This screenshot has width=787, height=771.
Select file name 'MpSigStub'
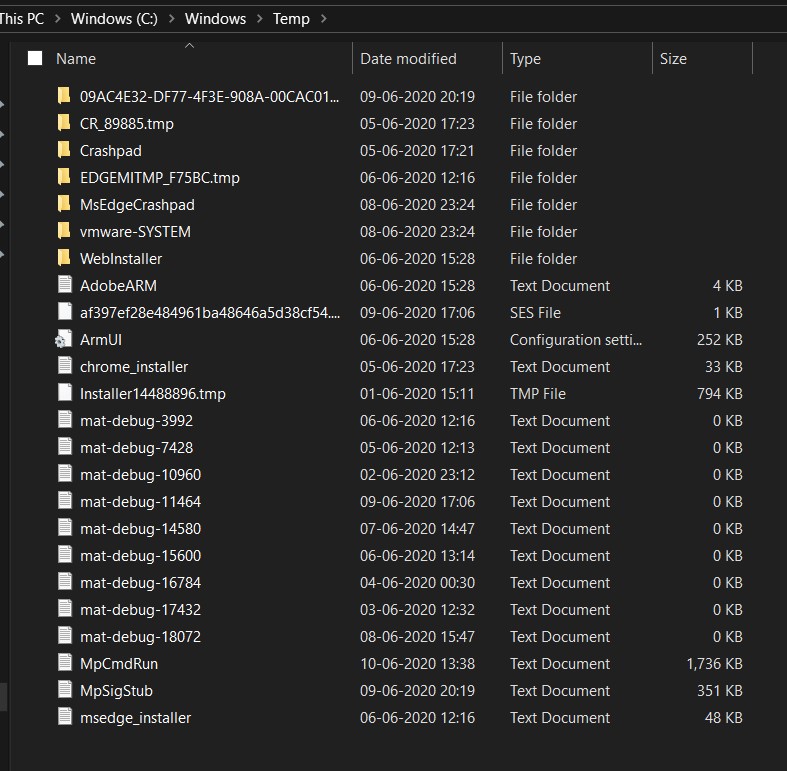pyautogui.click(x=116, y=691)
